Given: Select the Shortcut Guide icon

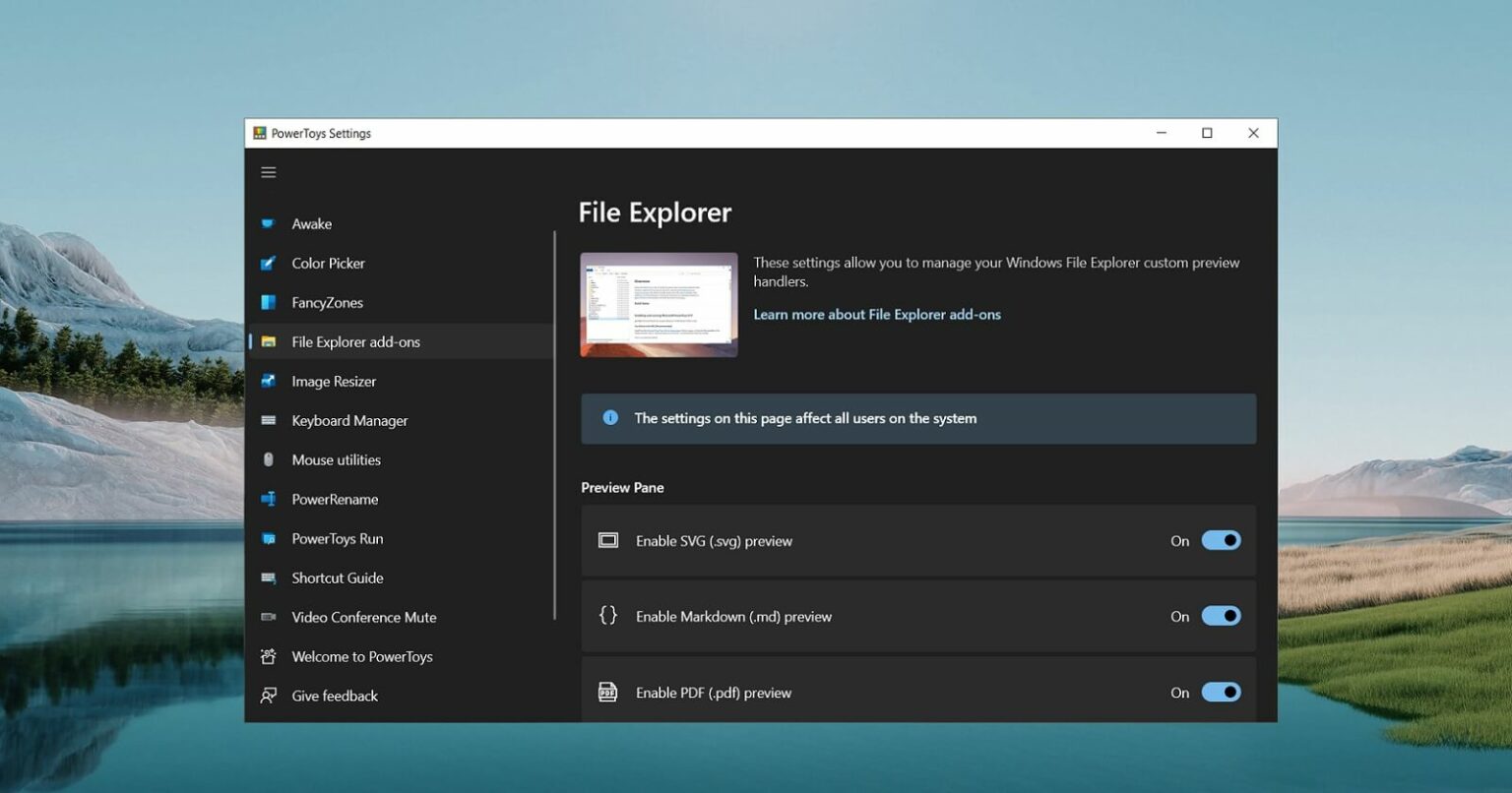Looking at the screenshot, I should click(x=267, y=578).
